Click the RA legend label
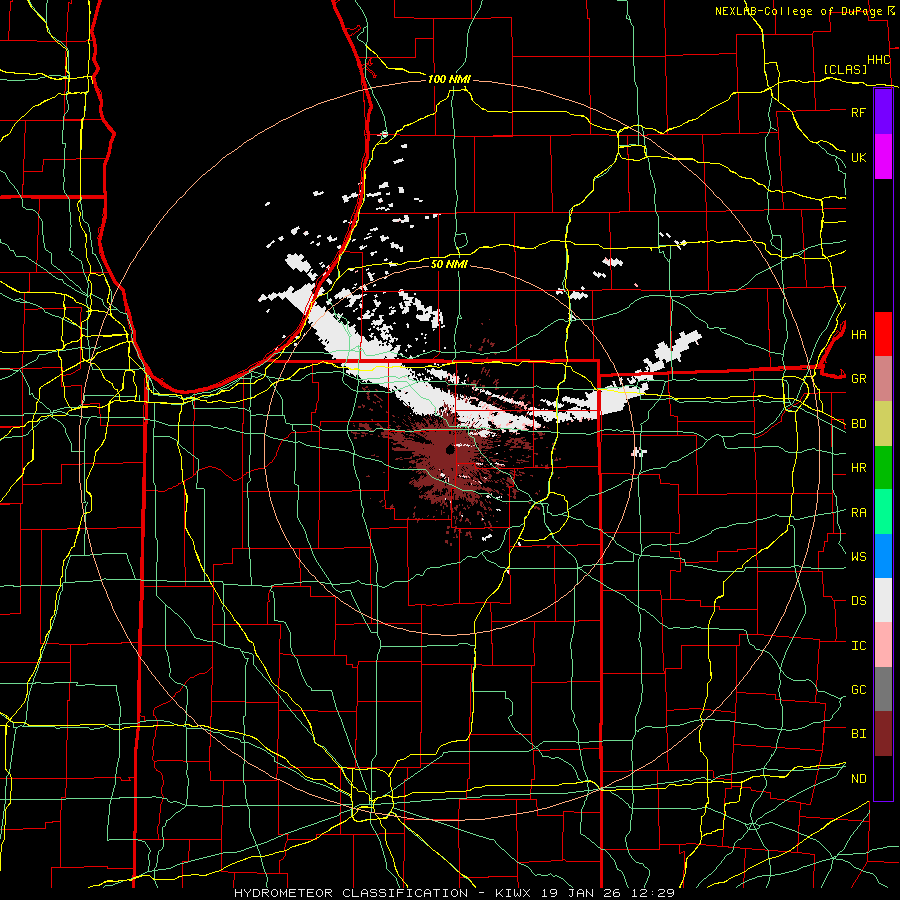 click(858, 513)
